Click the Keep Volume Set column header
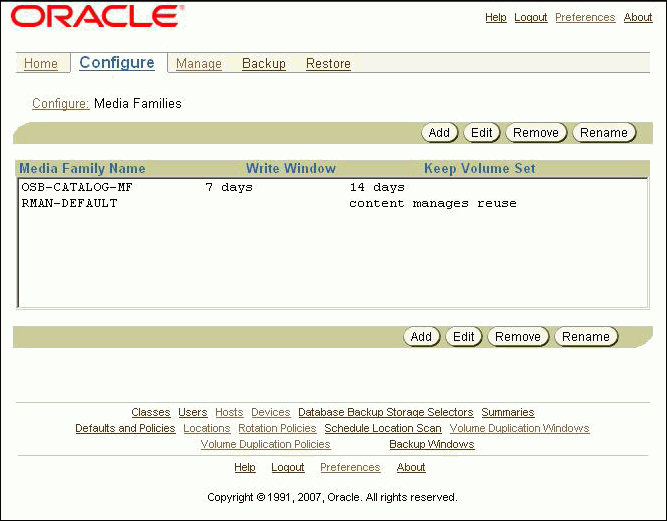667x521 pixels. pyautogui.click(x=480, y=168)
